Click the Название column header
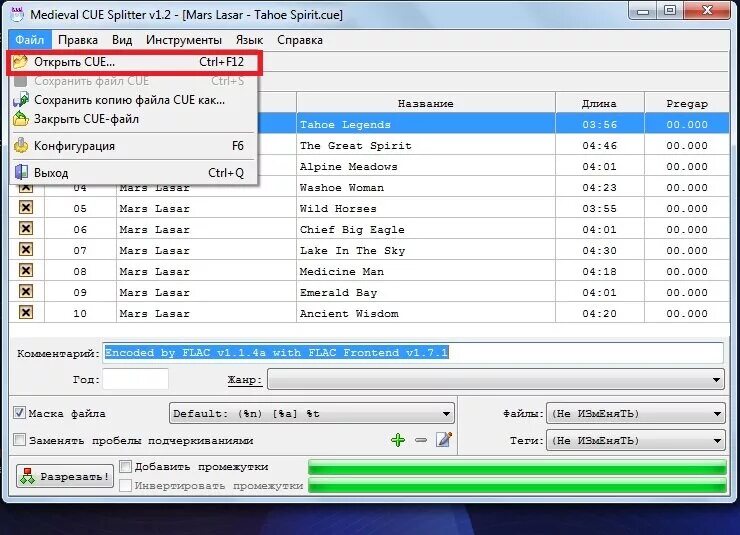This screenshot has height=535, width=740. tap(426, 103)
